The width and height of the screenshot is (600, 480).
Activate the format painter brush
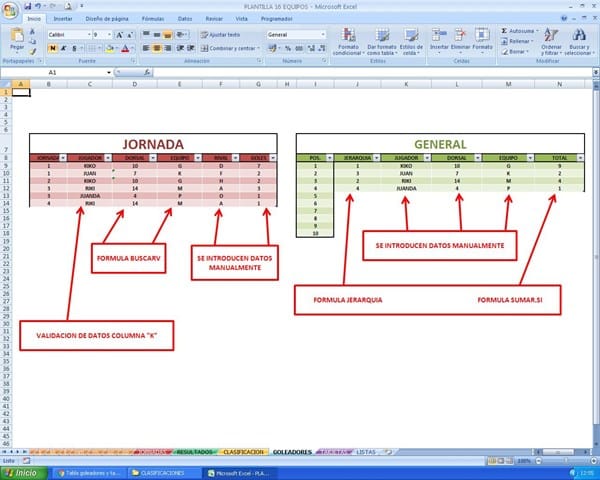point(33,51)
